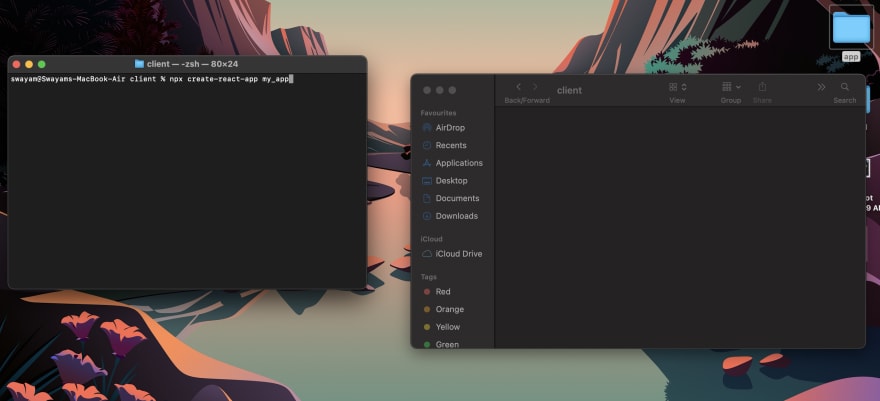
Task: Select the Green tag in Finder
Action: pyautogui.click(x=441, y=344)
